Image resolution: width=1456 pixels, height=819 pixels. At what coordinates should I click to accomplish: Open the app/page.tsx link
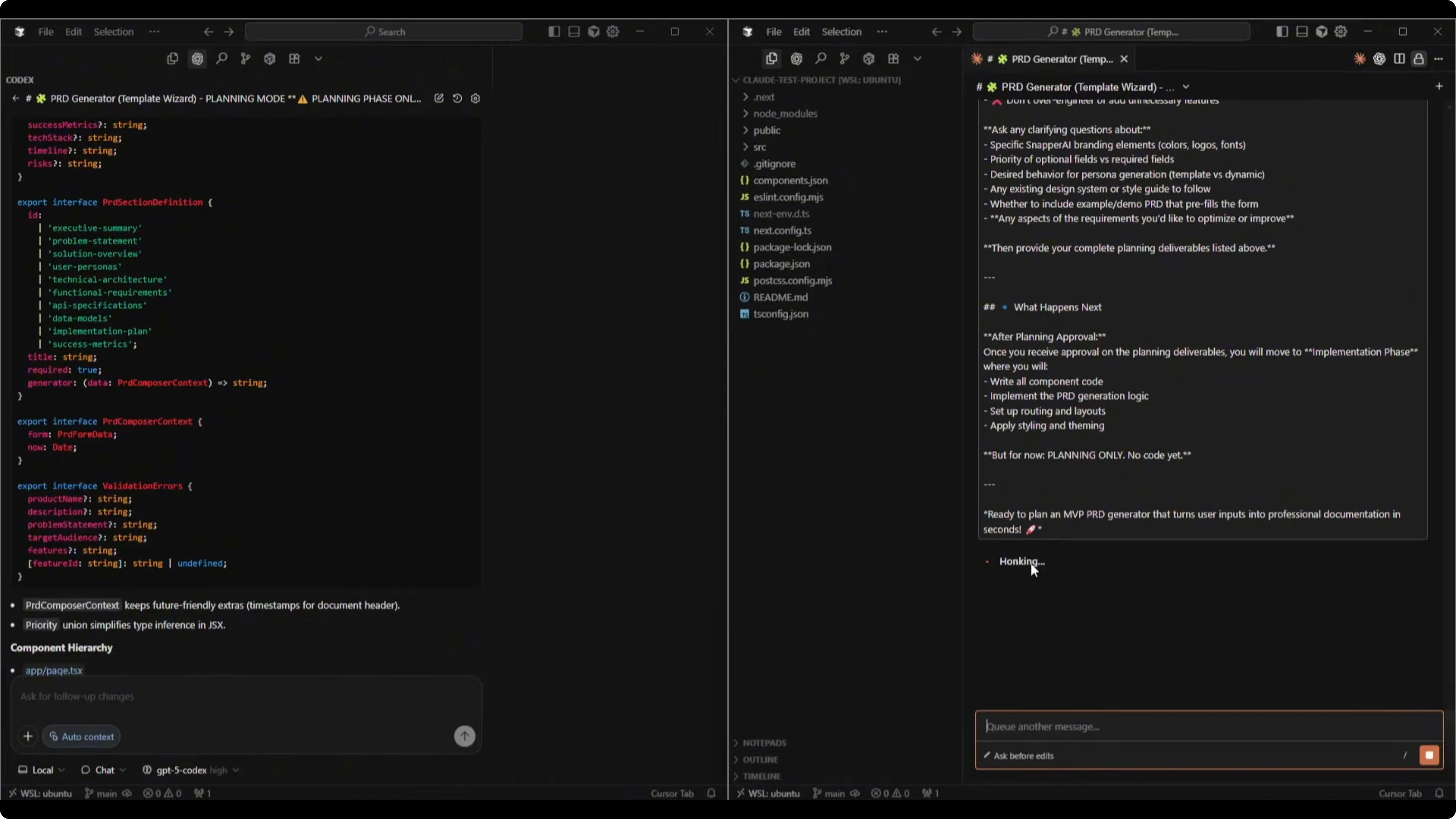[54, 670]
